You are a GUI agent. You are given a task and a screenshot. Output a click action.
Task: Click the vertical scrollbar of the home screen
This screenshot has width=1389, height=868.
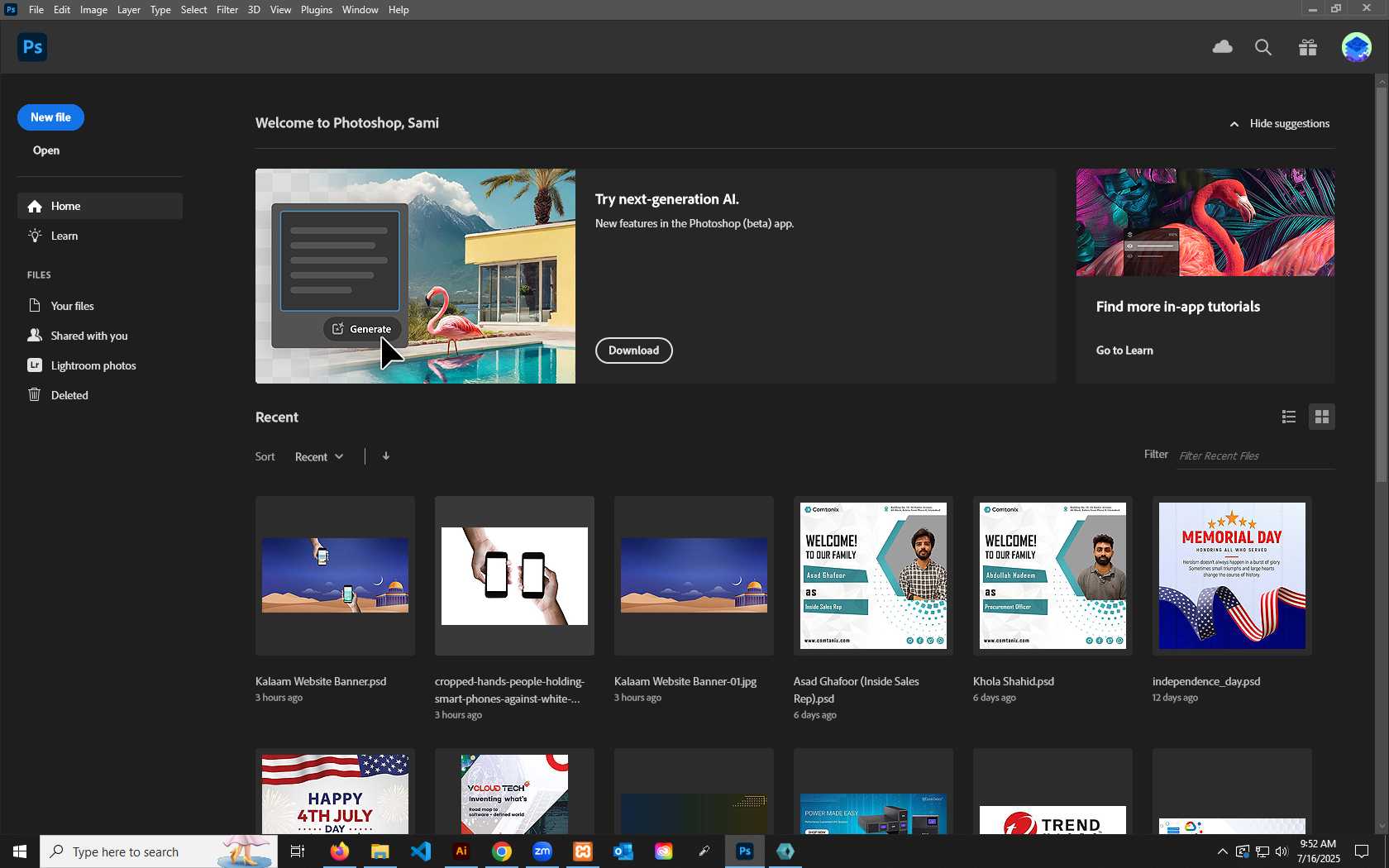1381,285
